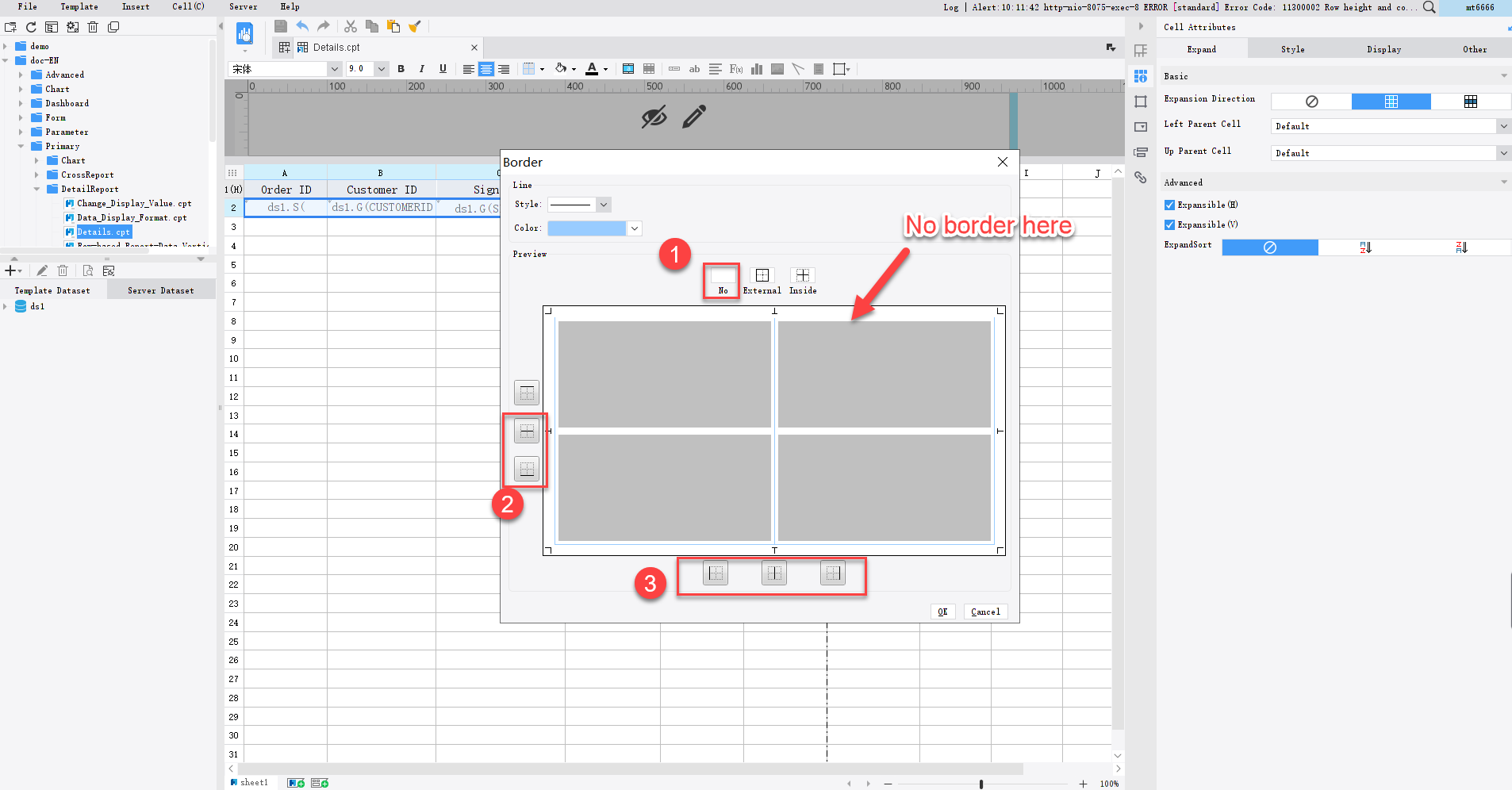
Task: Choose ascending ExpandSort option
Action: coord(1365,247)
